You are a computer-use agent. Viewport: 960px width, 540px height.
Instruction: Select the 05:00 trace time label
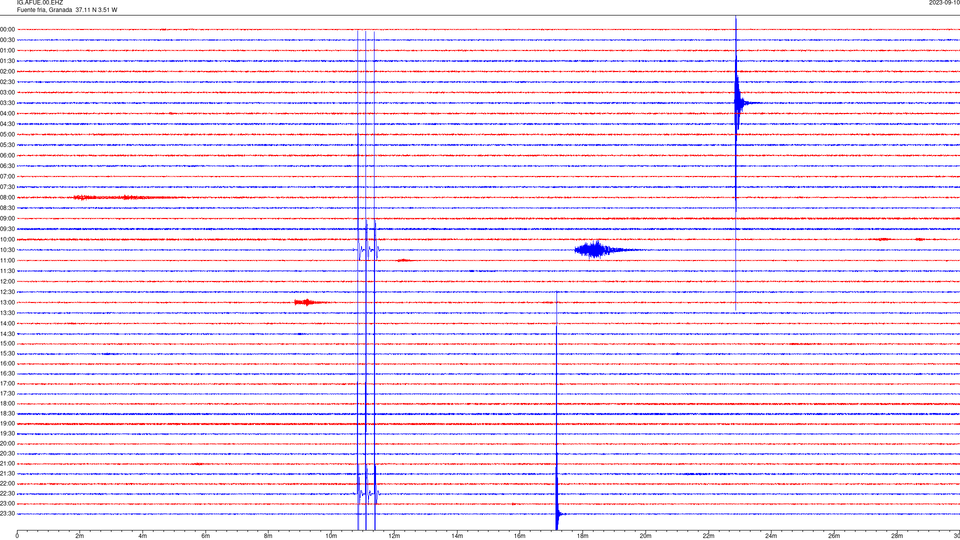(x=7, y=134)
